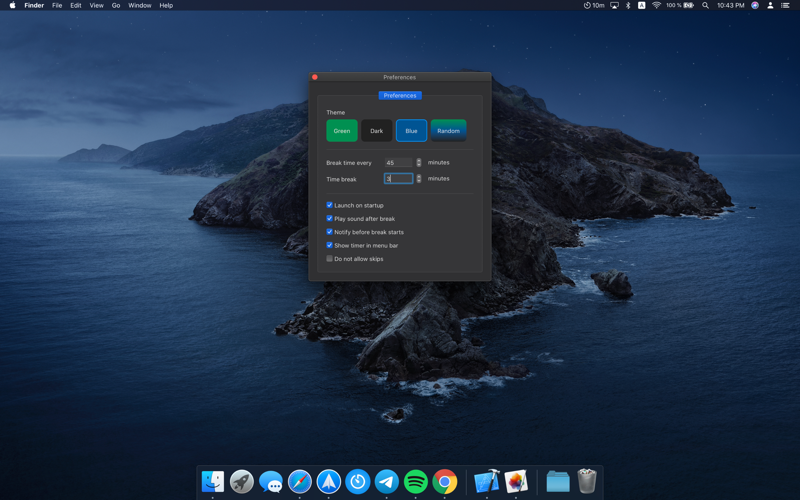Open Safari from the dock

coord(300,481)
